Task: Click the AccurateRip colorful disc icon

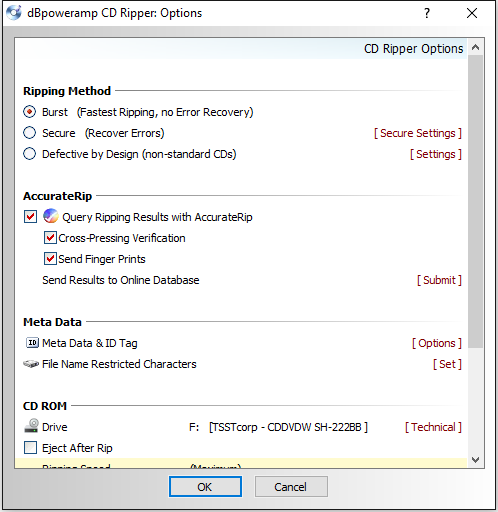Action: pyautogui.click(x=51, y=216)
